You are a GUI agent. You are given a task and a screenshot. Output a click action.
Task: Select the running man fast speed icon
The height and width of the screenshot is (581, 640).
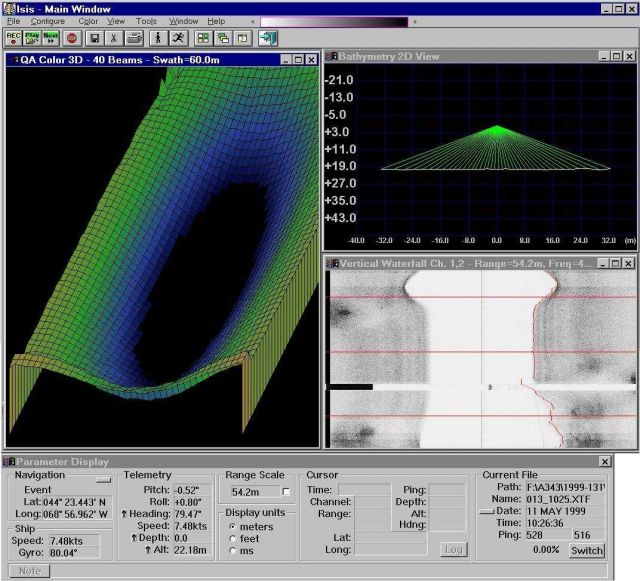[x=178, y=38]
